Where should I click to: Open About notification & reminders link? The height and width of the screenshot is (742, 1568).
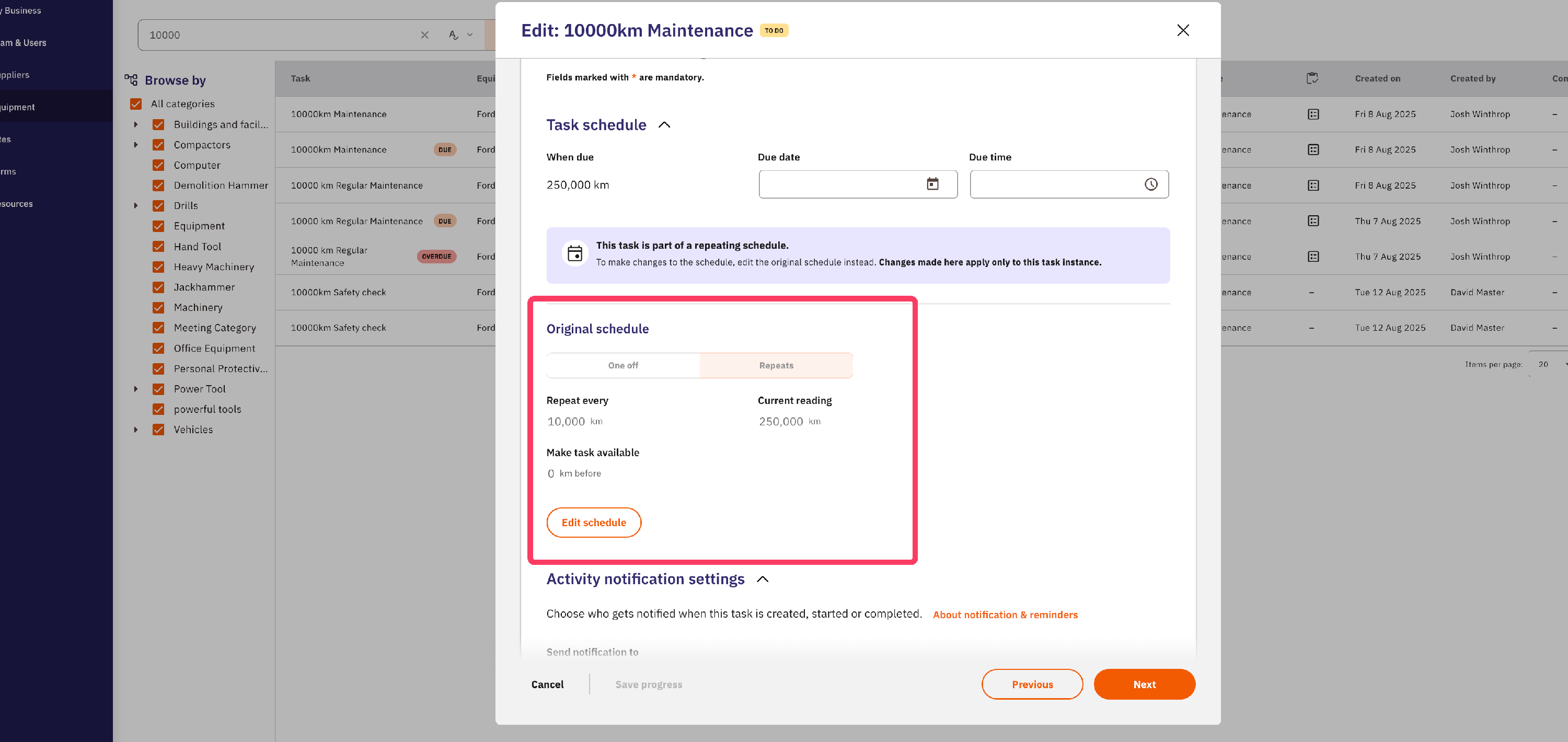[1005, 615]
